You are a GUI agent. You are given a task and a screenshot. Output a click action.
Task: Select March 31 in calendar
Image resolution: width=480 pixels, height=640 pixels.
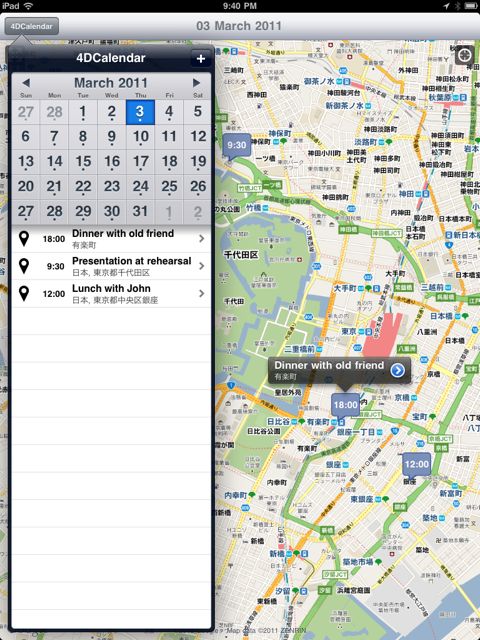pos(140,212)
